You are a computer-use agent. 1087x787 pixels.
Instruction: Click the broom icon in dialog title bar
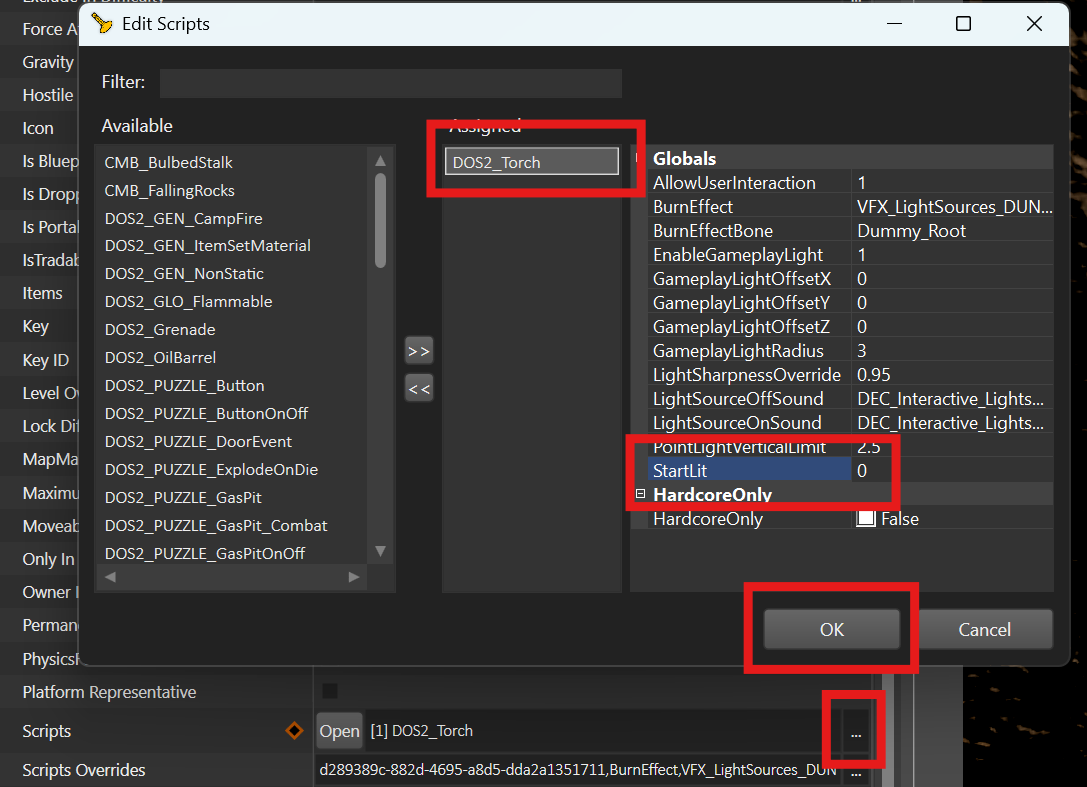pos(102,23)
